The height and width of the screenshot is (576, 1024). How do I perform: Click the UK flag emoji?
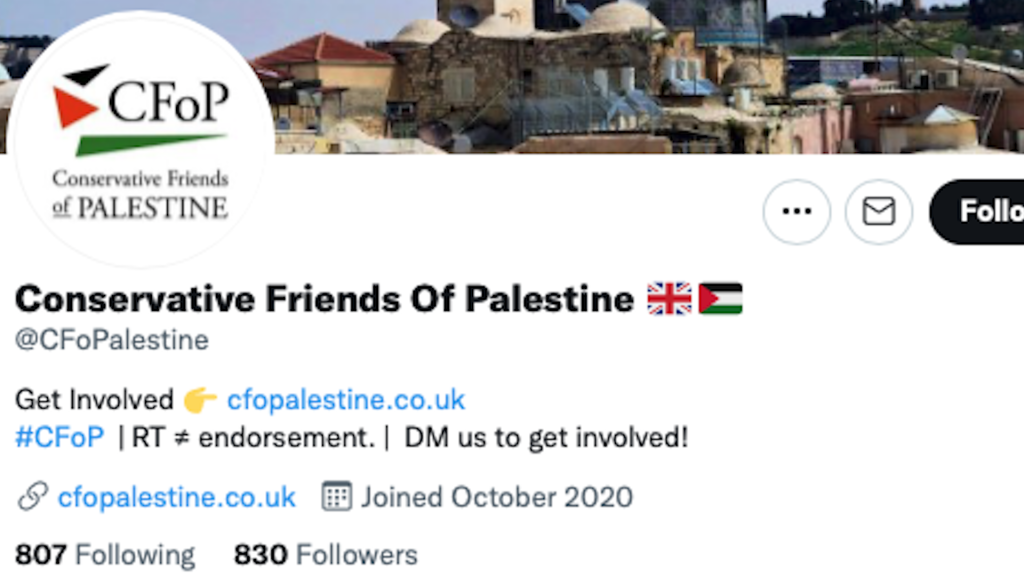(669, 299)
